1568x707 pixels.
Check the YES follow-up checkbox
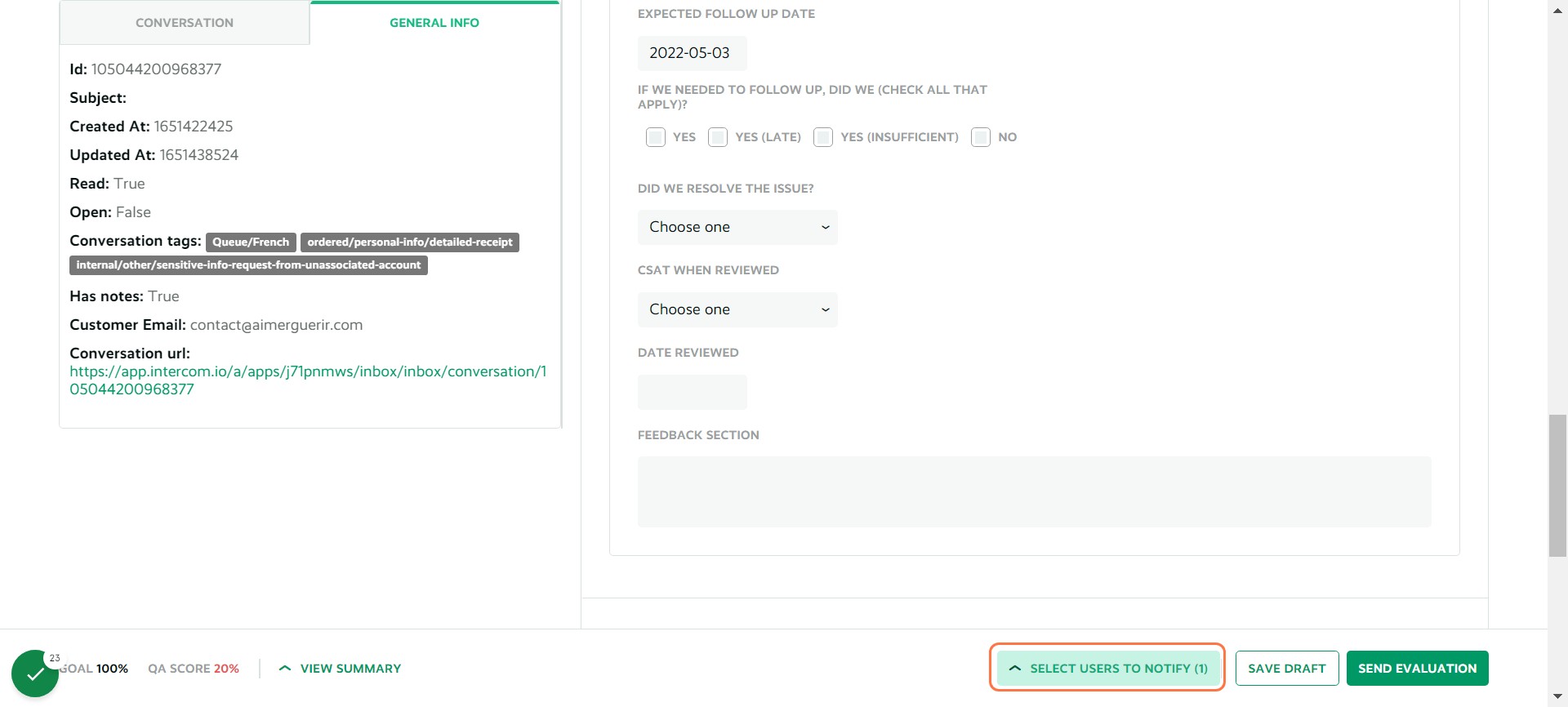coord(656,137)
